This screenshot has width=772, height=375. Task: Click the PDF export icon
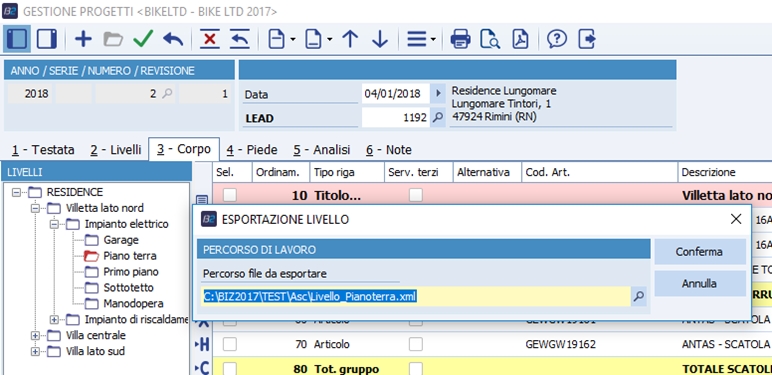[x=520, y=39]
